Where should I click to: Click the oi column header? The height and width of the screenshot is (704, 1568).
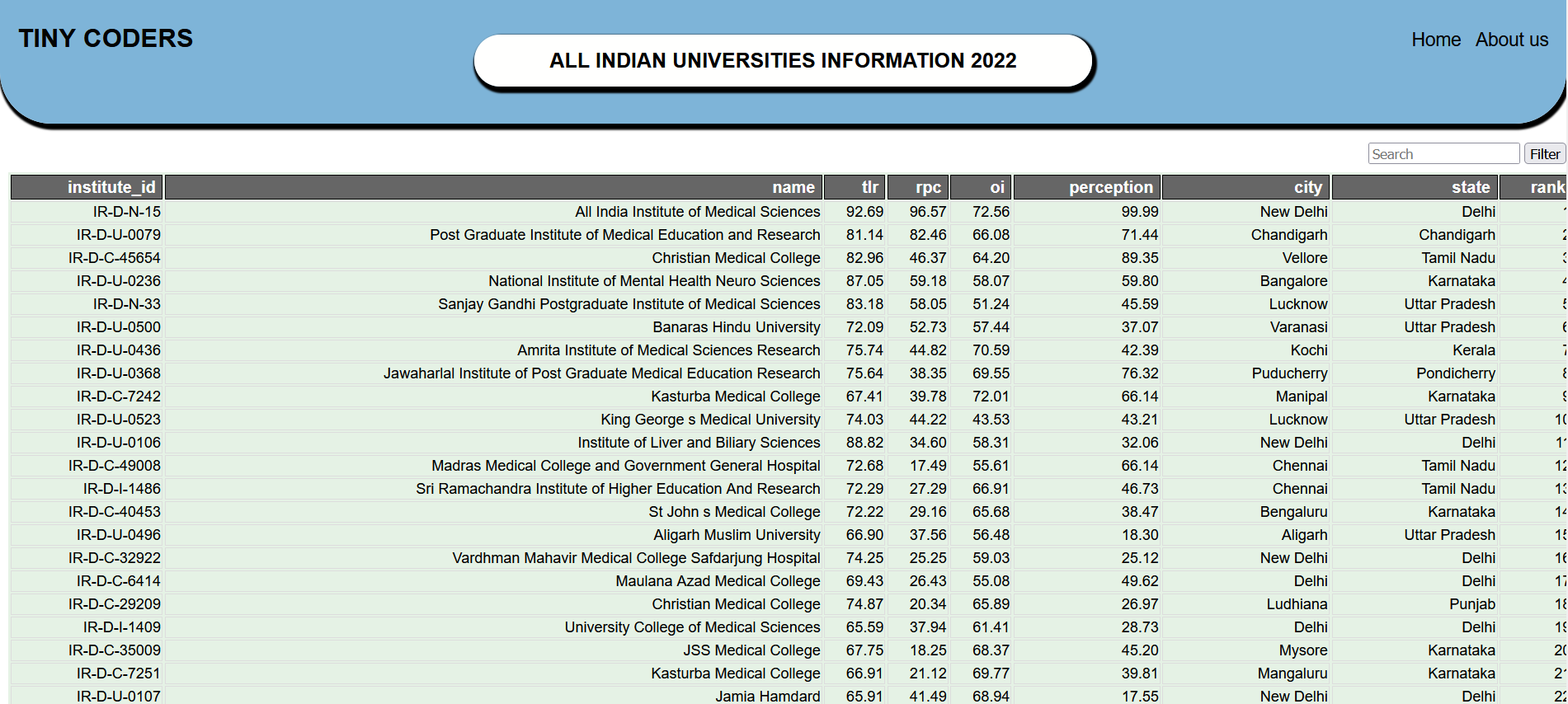(981, 187)
